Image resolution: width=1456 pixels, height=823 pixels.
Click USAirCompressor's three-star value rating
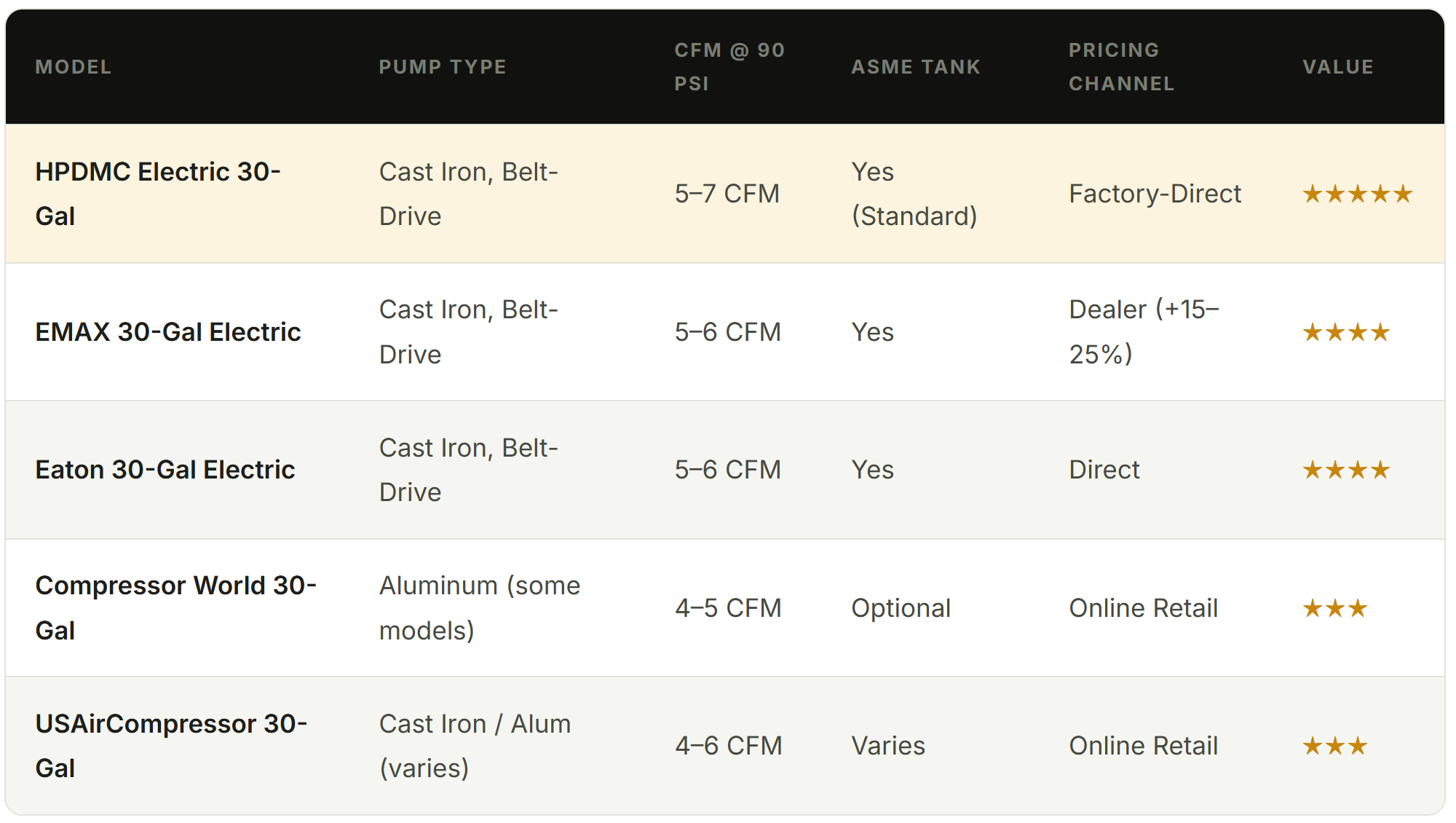[1335, 746]
